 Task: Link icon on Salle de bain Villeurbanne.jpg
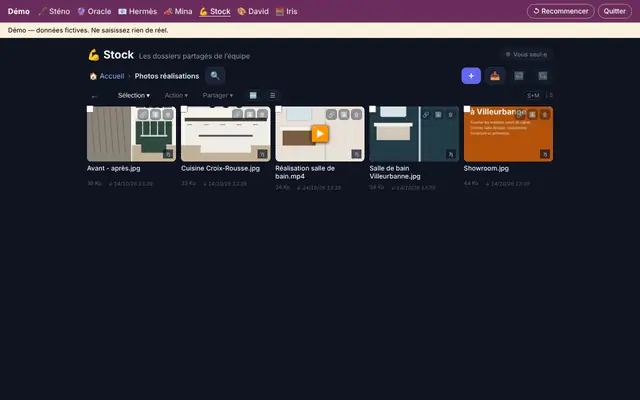425,115
